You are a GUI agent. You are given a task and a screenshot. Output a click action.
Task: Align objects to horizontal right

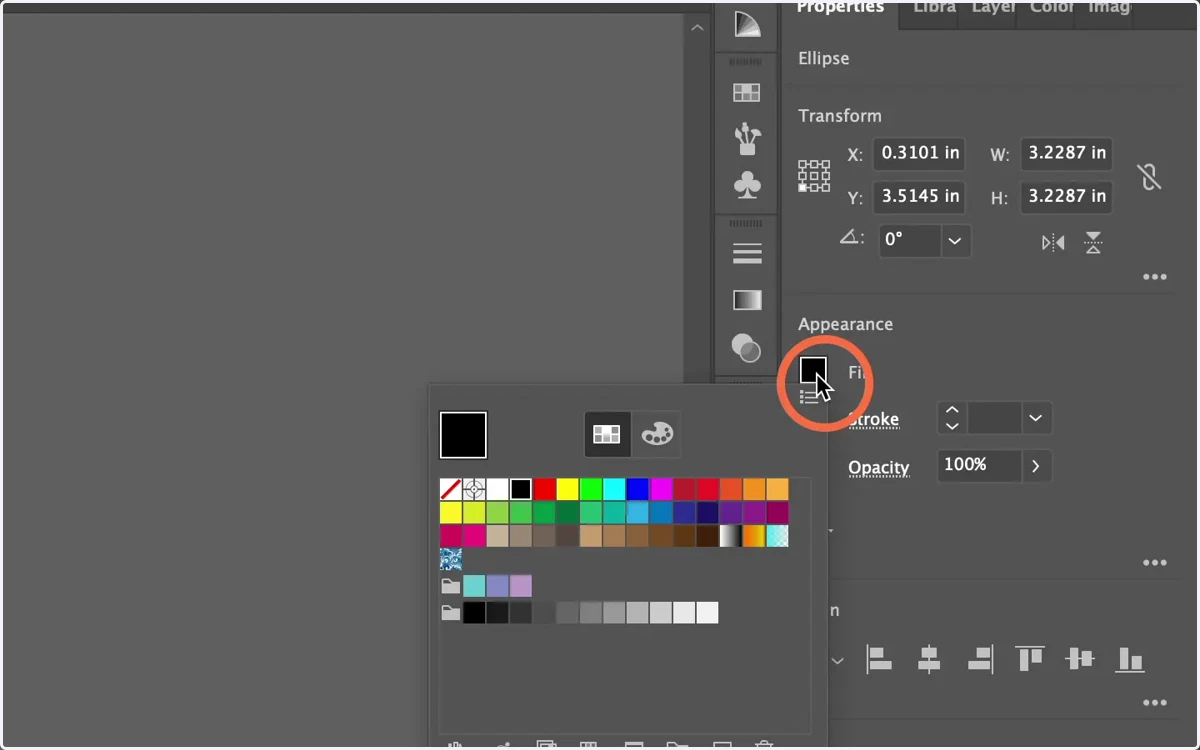[979, 659]
